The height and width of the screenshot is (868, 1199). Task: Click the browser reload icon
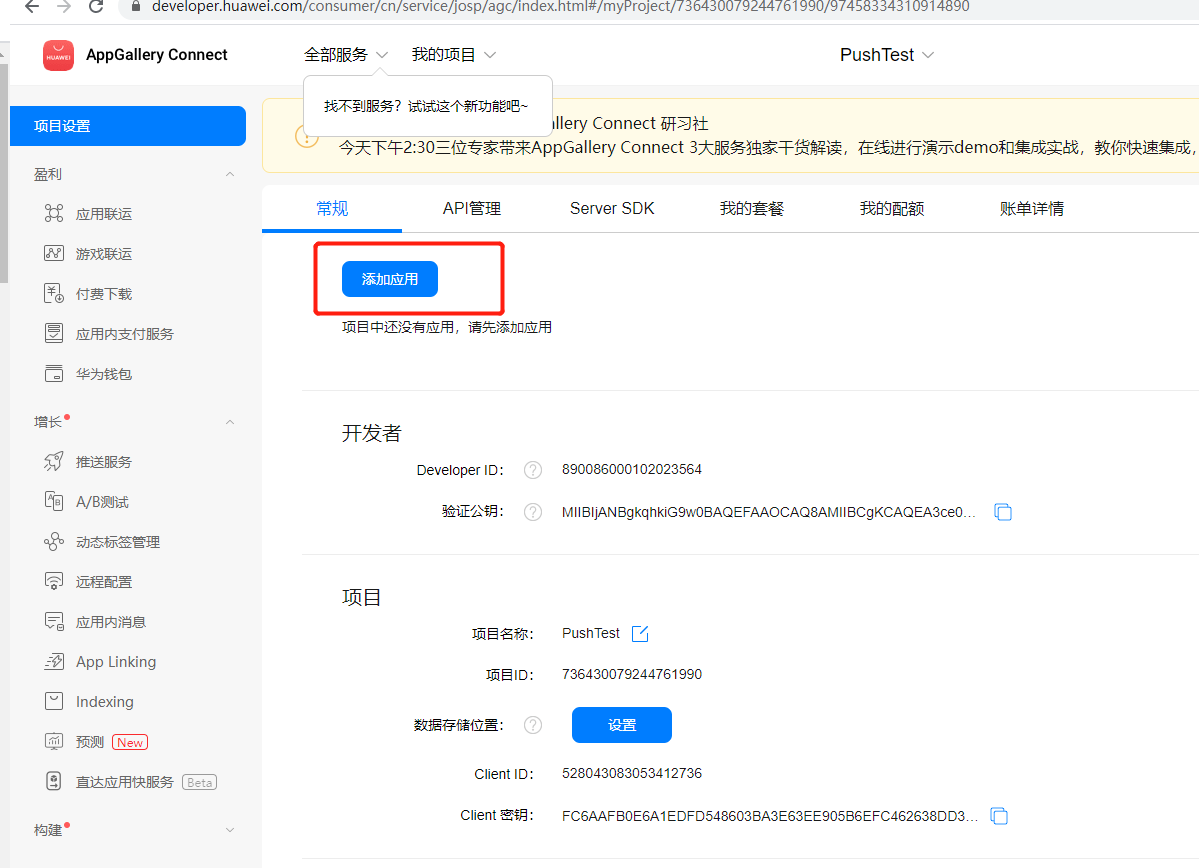coord(96,7)
